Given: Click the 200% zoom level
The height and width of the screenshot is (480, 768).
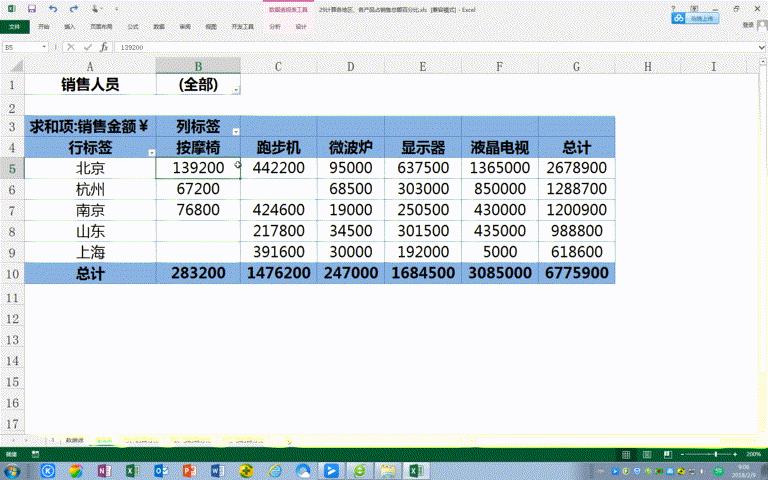Looking at the screenshot, I should click(x=753, y=455).
